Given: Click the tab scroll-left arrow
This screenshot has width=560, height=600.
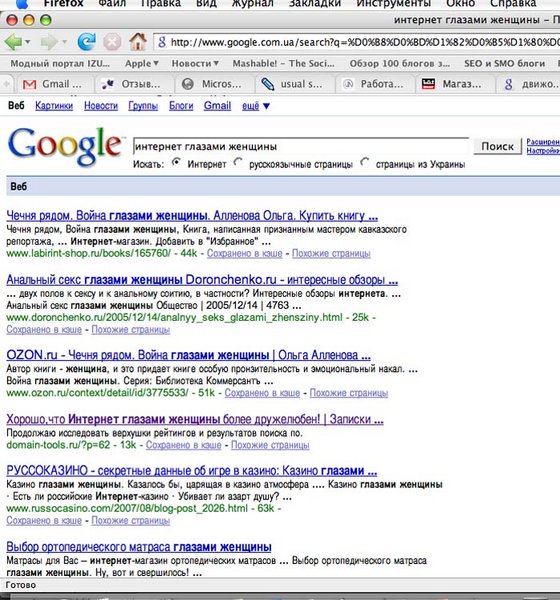Looking at the screenshot, I should tap(7, 84).
